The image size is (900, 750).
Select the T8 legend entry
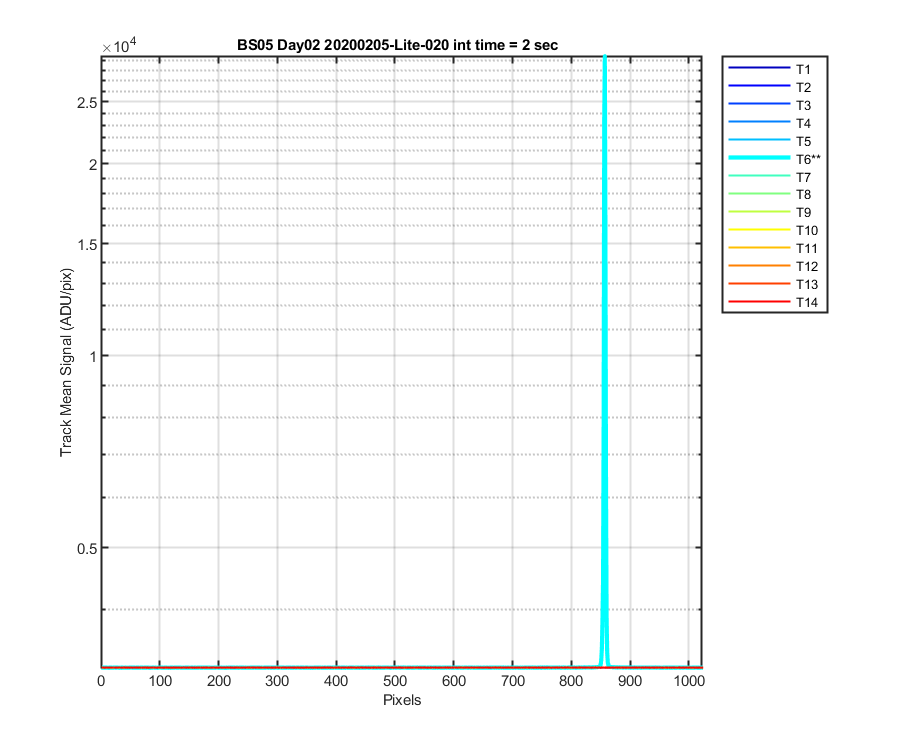(769, 195)
